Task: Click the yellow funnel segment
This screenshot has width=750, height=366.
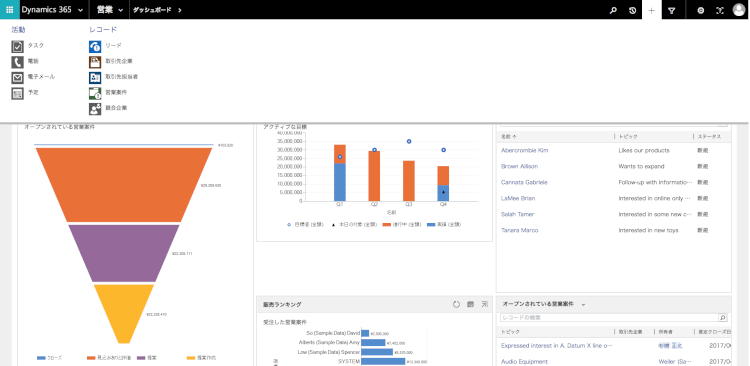Action: [124, 313]
